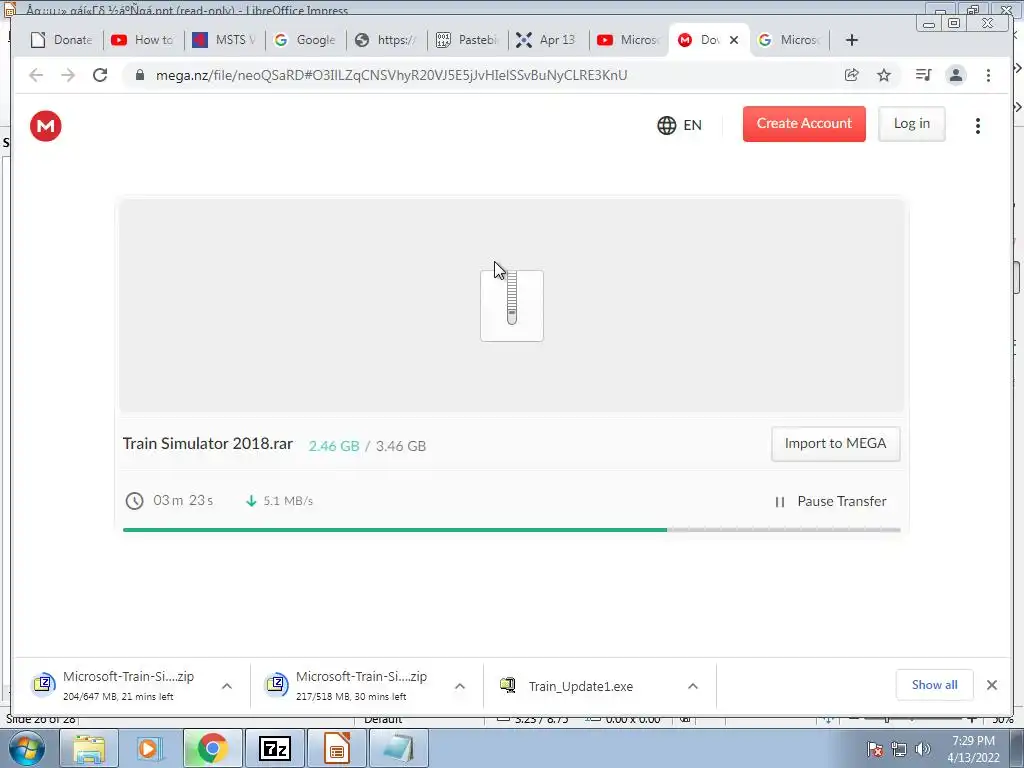Switch to the Pastebin tab
Image resolution: width=1024 pixels, height=768 pixels.
coord(467,40)
